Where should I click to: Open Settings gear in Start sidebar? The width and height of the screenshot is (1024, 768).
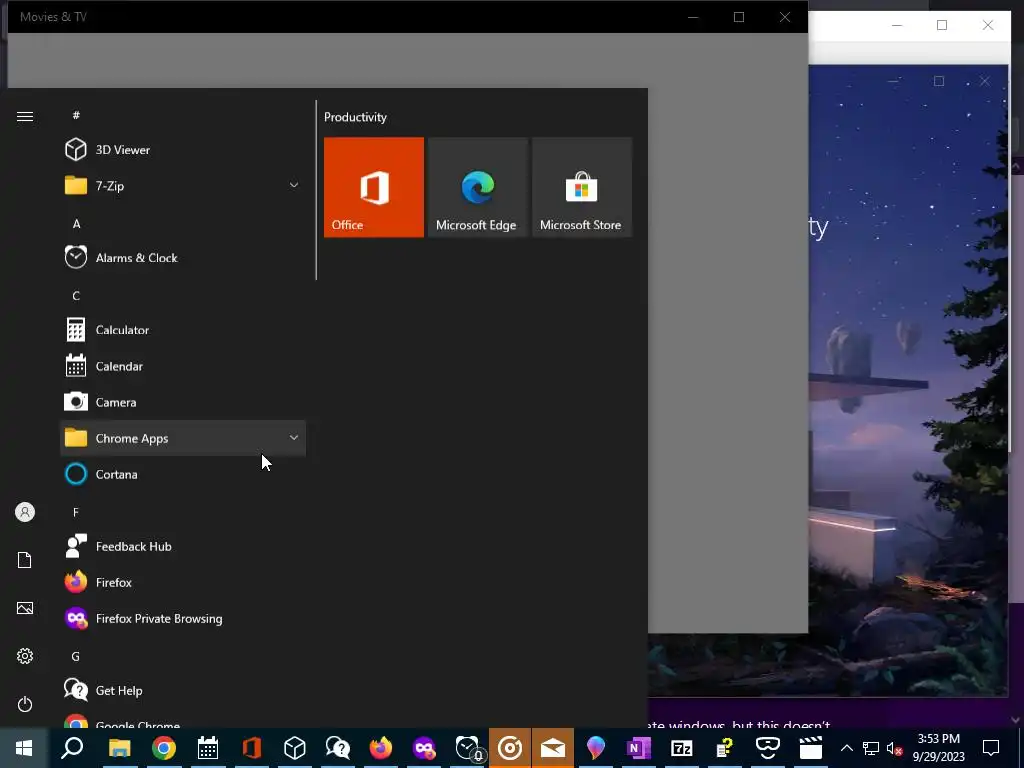25,656
